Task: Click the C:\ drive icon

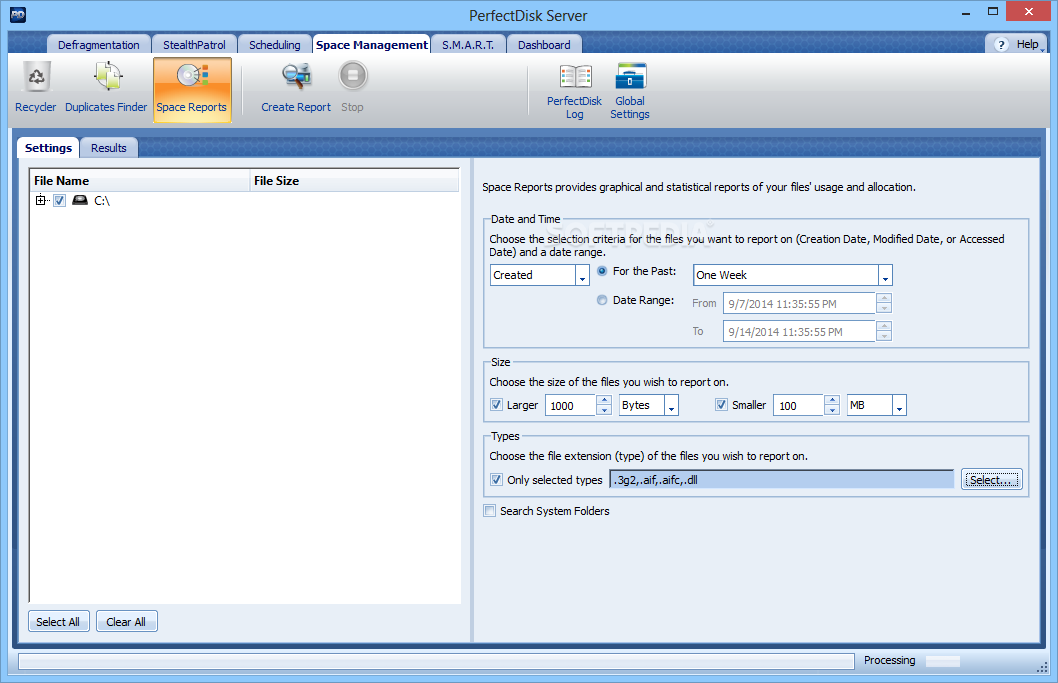Action: pos(80,200)
